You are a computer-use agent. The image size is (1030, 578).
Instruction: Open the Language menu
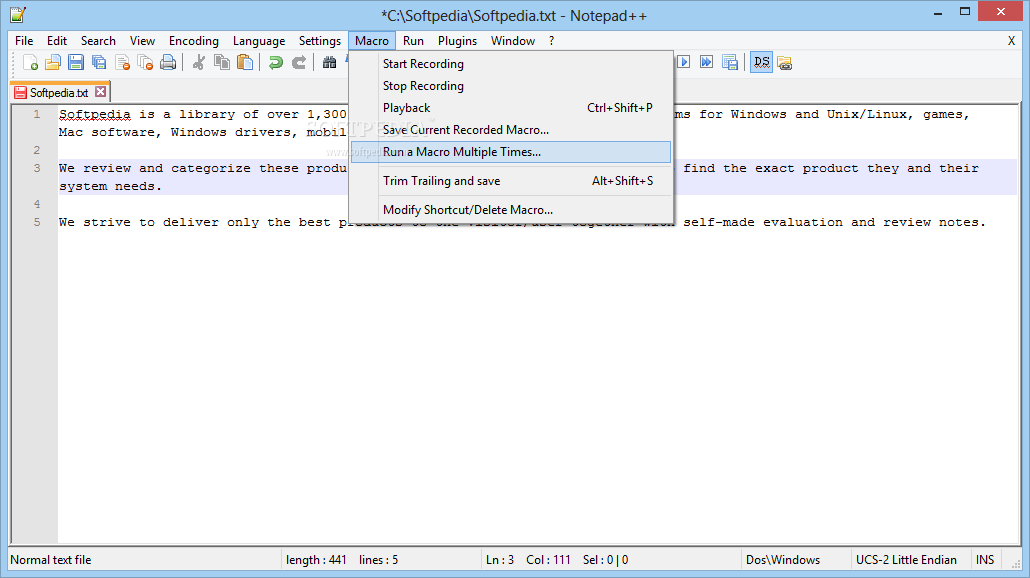pyautogui.click(x=259, y=41)
